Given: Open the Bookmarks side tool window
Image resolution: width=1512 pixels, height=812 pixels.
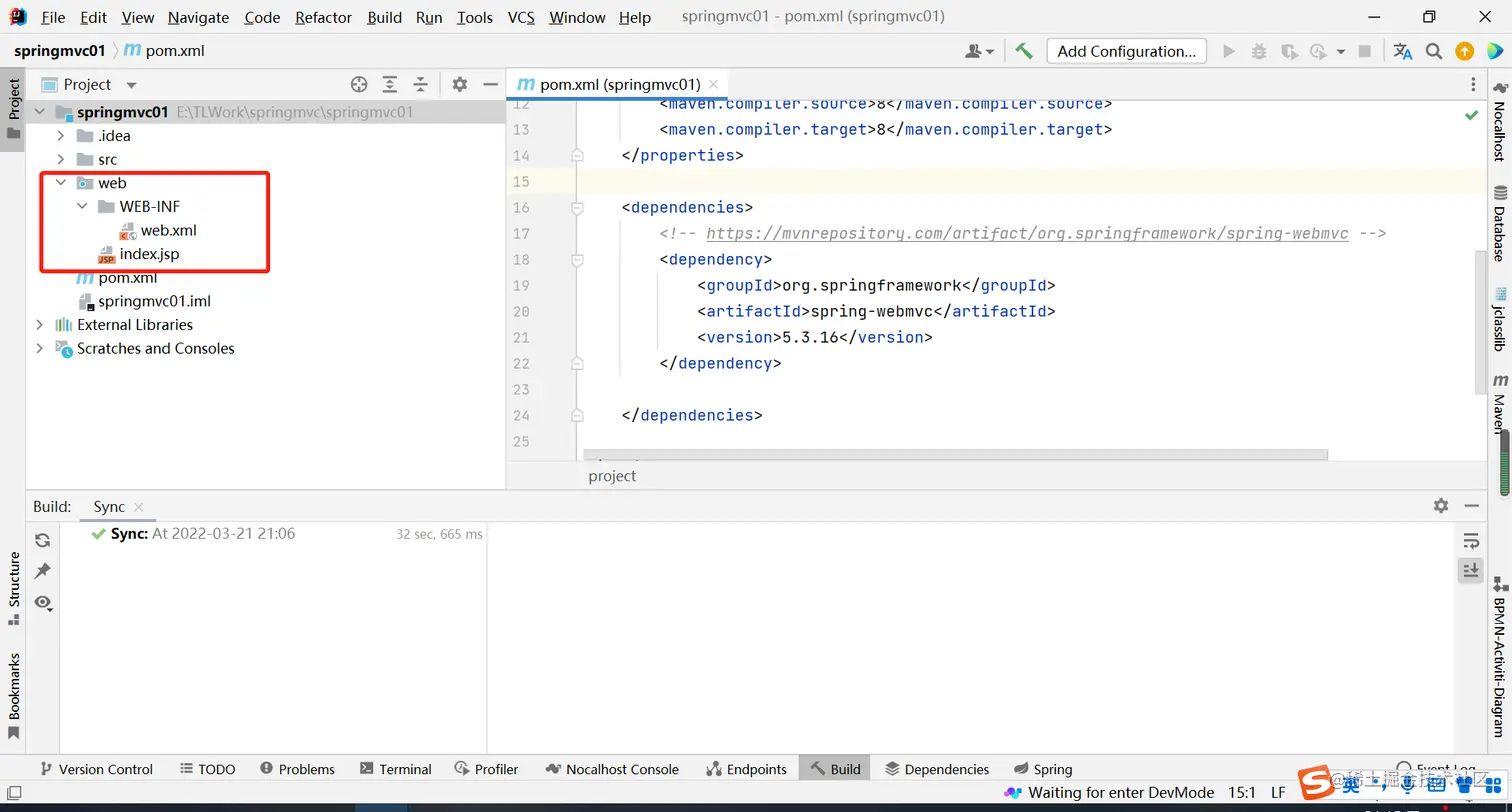Looking at the screenshot, I should (14, 697).
